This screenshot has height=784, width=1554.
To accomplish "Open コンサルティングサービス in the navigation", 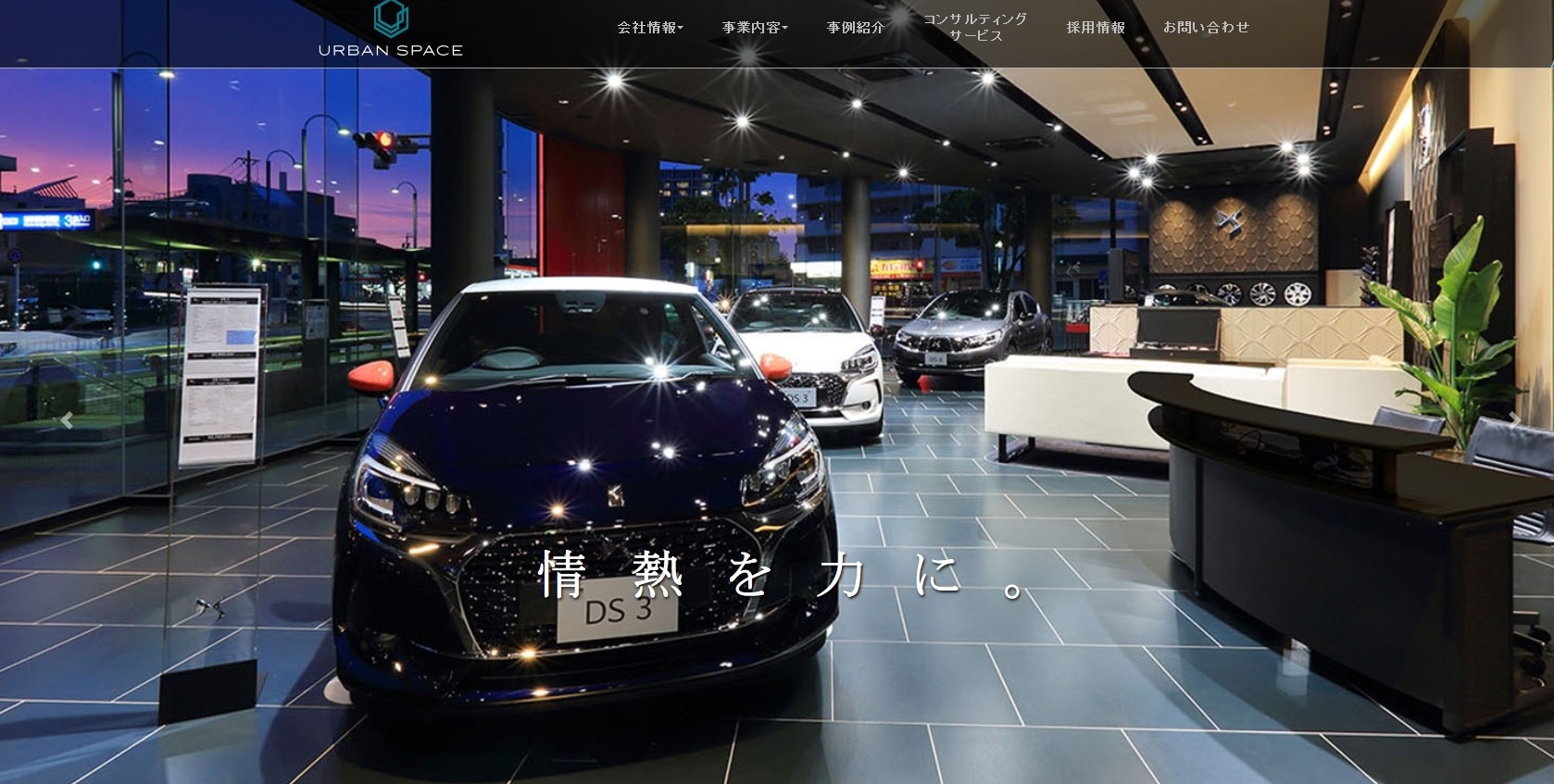I will (x=975, y=27).
